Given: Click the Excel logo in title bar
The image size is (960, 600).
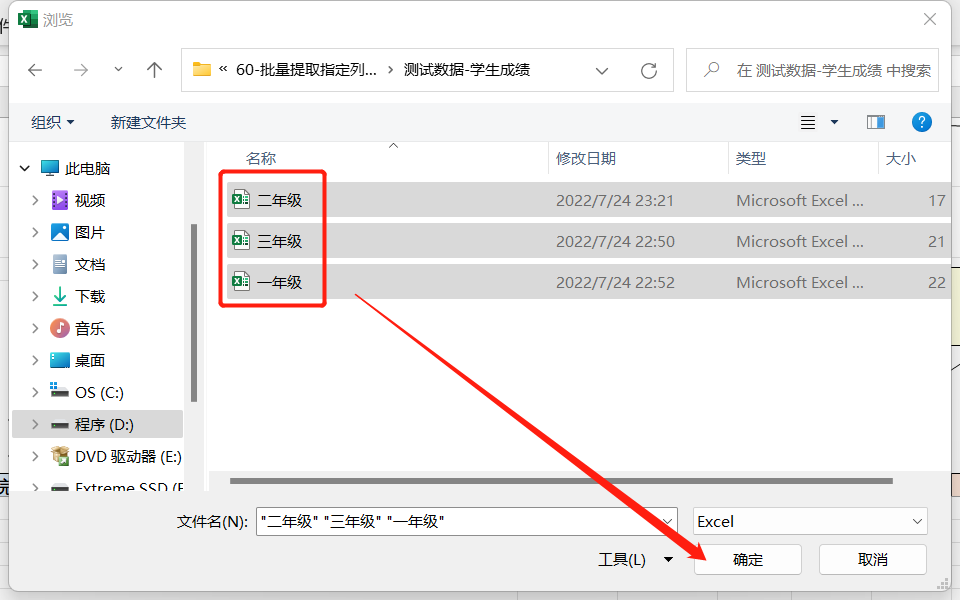Looking at the screenshot, I should (x=28, y=20).
